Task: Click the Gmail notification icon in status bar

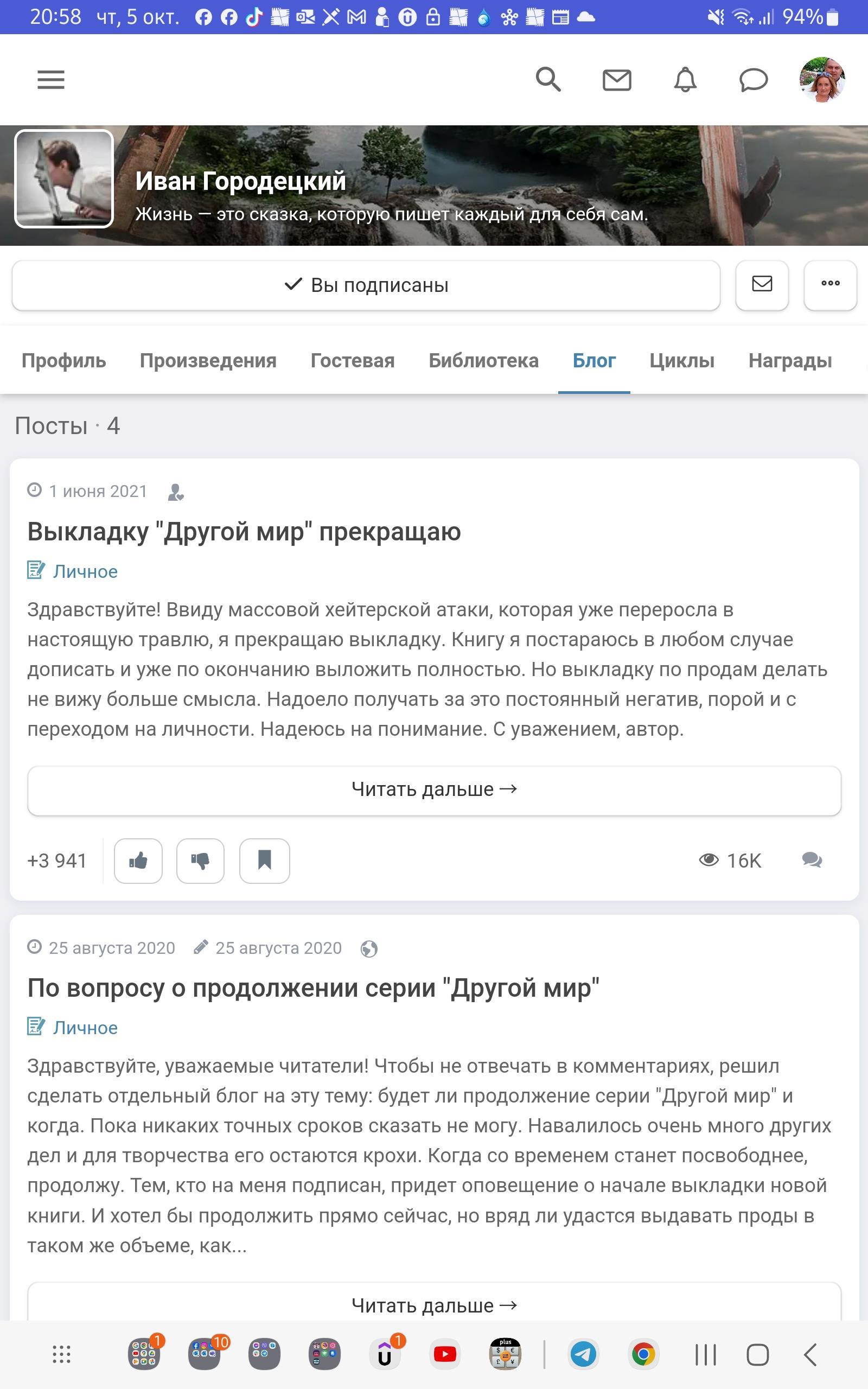Action: point(356,17)
